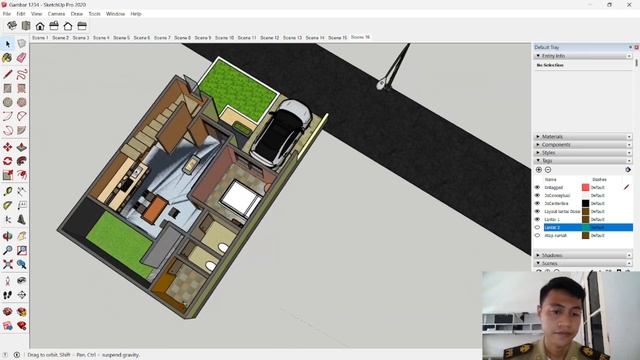
Task: Activate the Rotate tool
Action: (x=7, y=161)
